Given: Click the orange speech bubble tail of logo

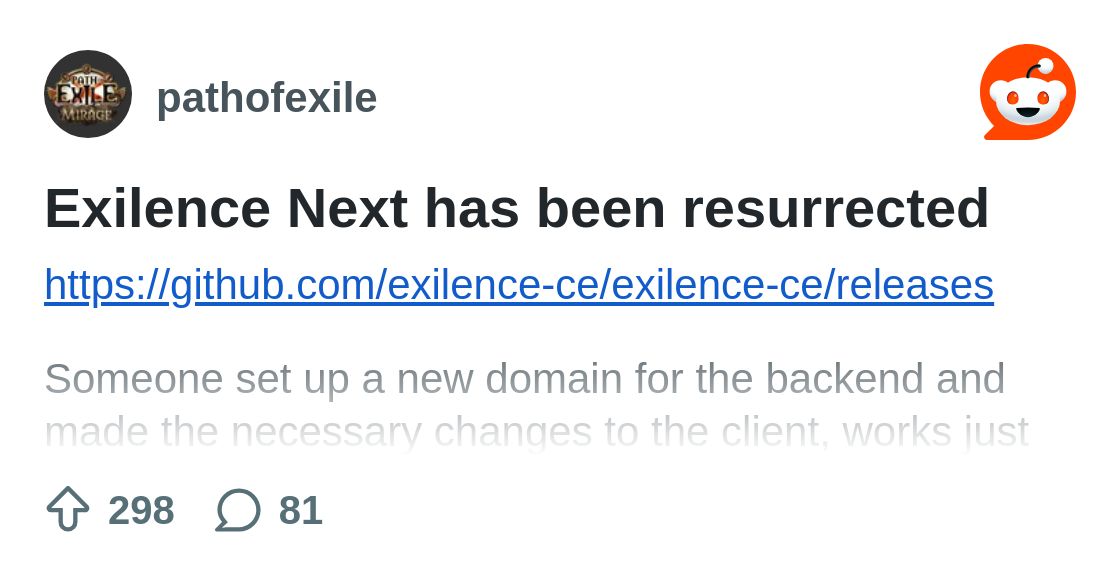Looking at the screenshot, I should [x=995, y=134].
